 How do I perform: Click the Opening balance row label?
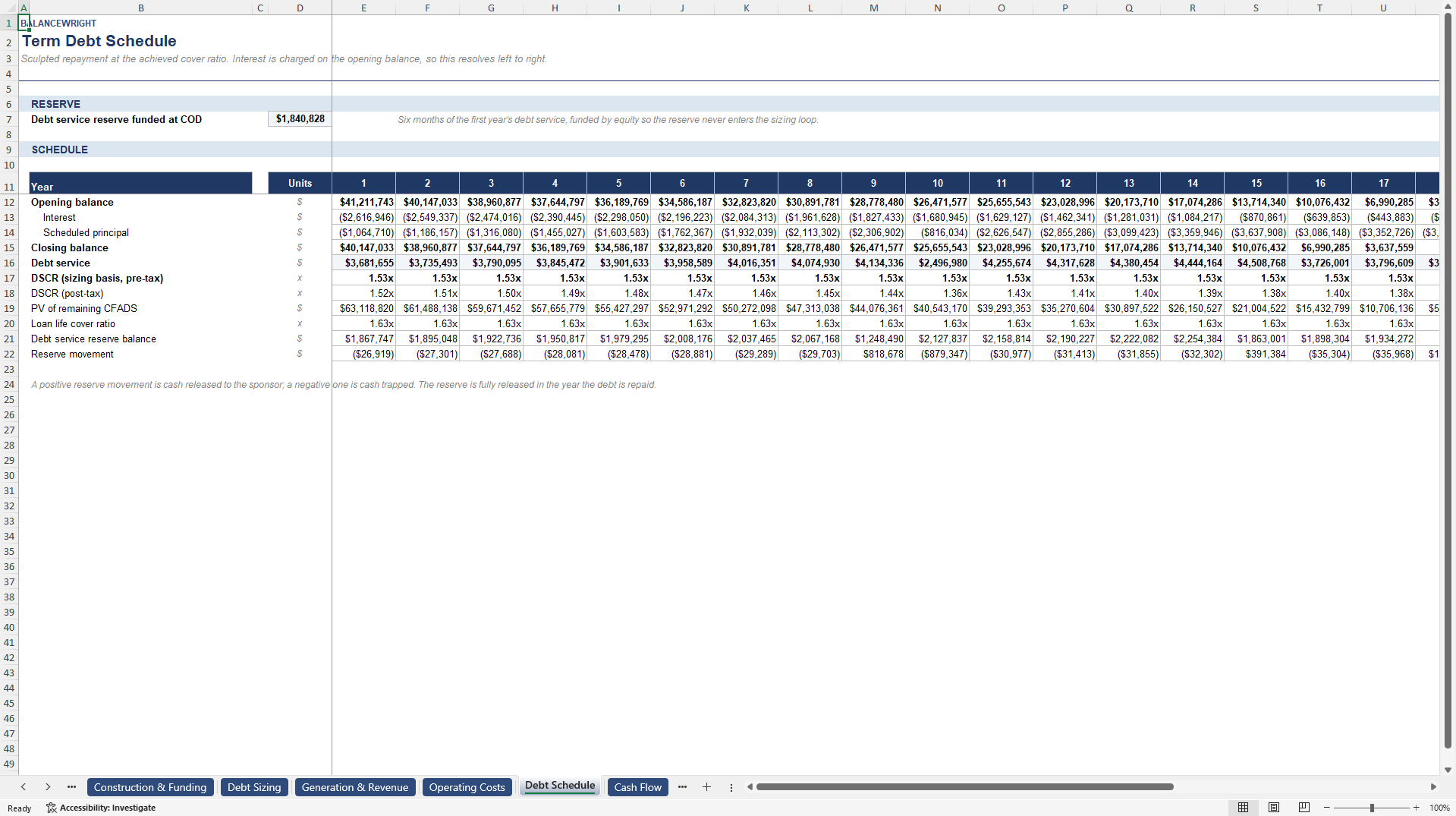tap(72, 202)
